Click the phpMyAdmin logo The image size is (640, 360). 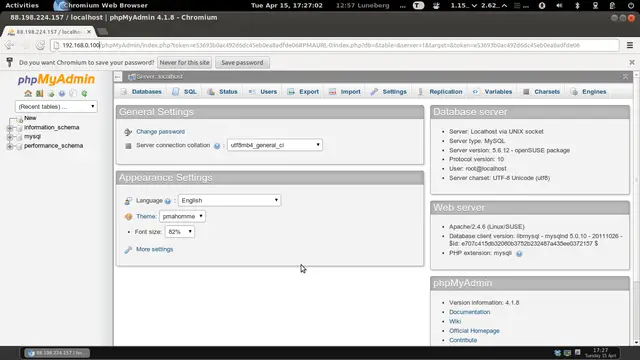(x=56, y=79)
